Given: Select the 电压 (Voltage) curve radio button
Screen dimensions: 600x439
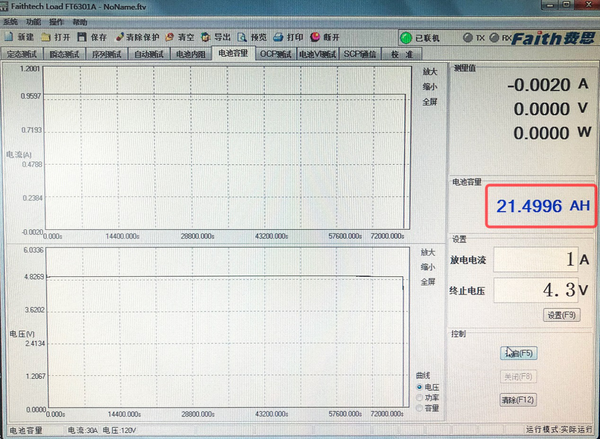Looking at the screenshot, I should [420, 386].
